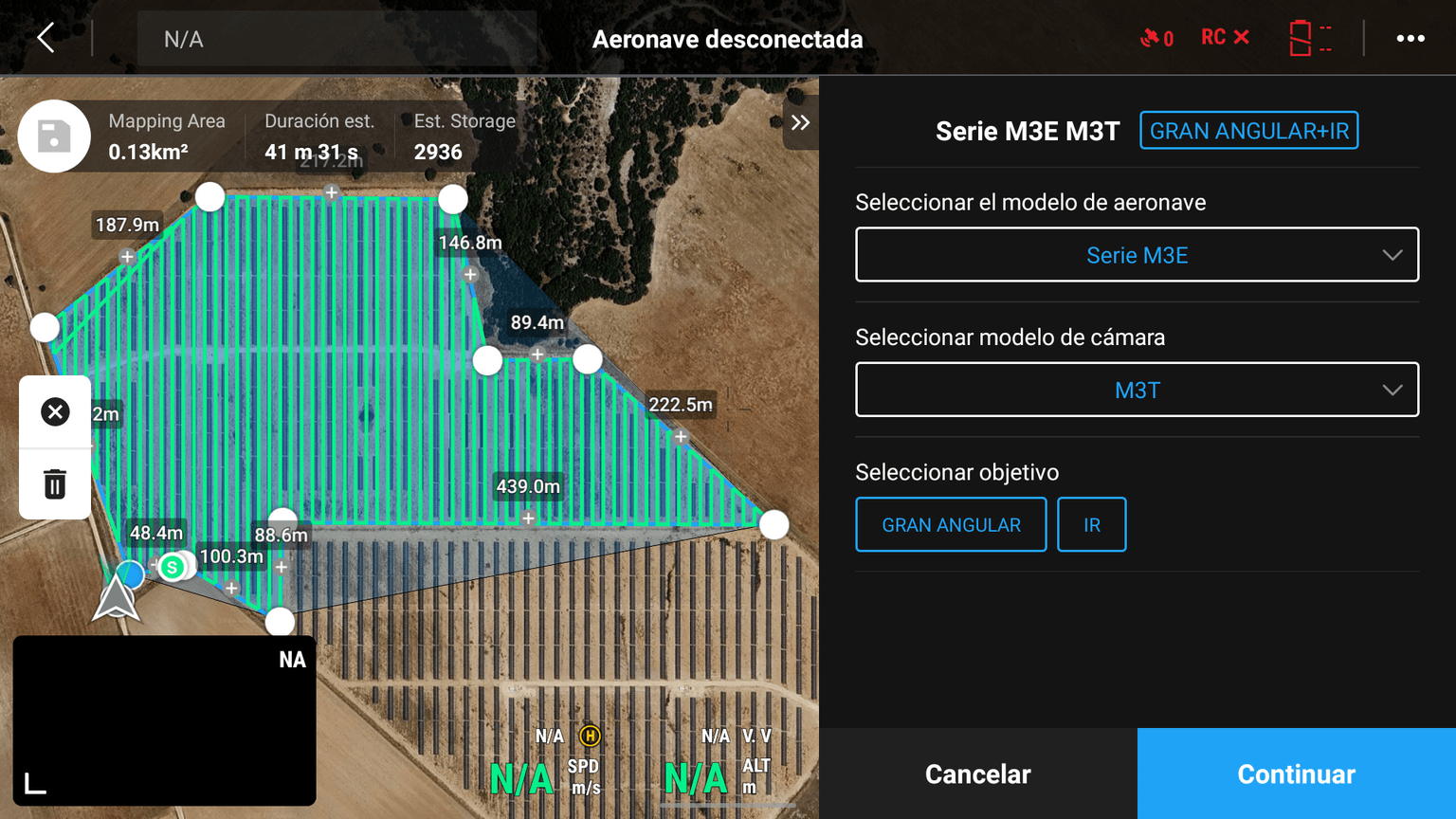Image resolution: width=1456 pixels, height=819 pixels.
Task: Tap the Est. Storage 2936 readout
Action: [x=464, y=136]
